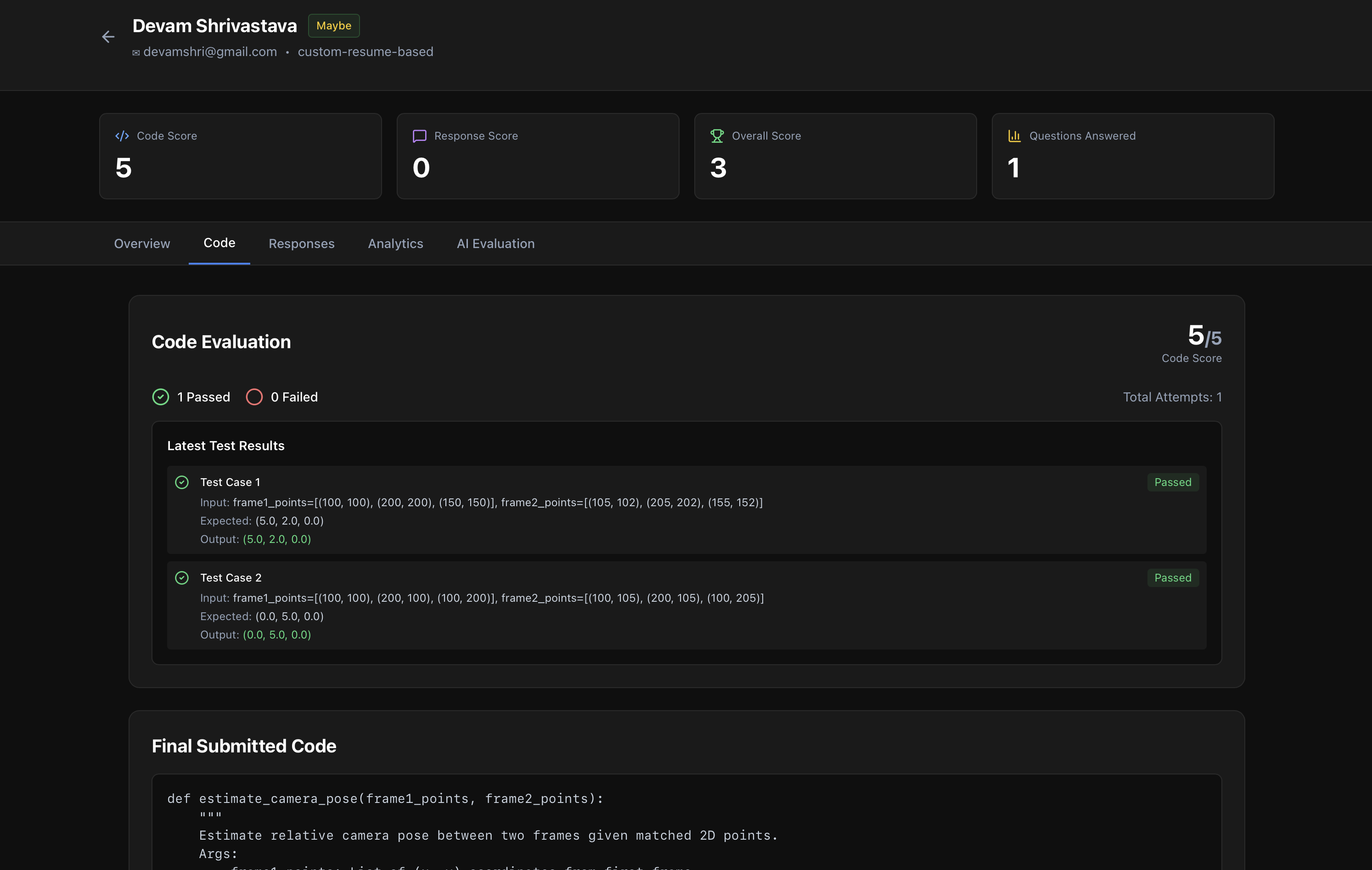This screenshot has height=870, width=1372.
Task: Click the red circle icon beside 0 Failed
Action: [x=254, y=397]
